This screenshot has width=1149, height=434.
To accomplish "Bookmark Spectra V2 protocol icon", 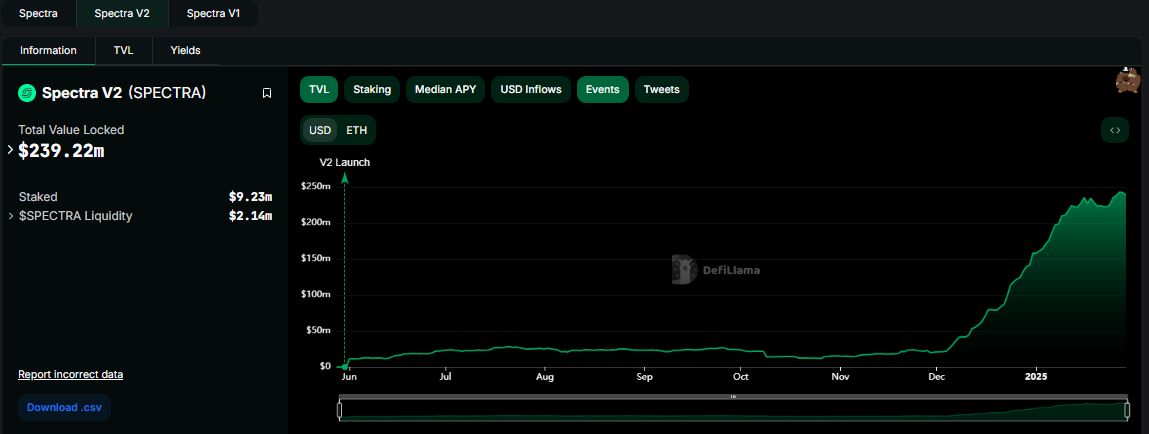I will click(267, 93).
